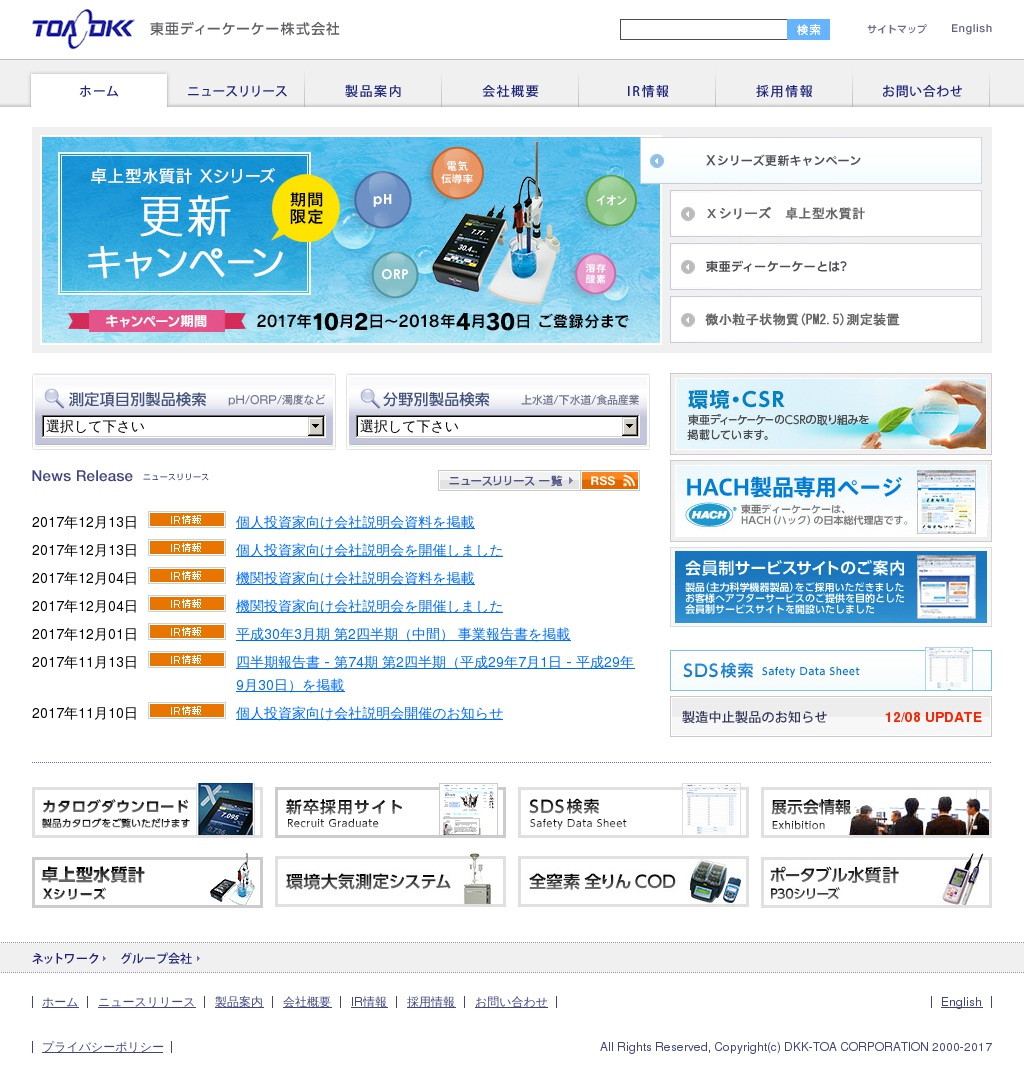Click arrow icon next to Xシリーズ更新キャンペーン
The width and height of the screenshot is (1024, 1067).
pyautogui.click(x=657, y=161)
